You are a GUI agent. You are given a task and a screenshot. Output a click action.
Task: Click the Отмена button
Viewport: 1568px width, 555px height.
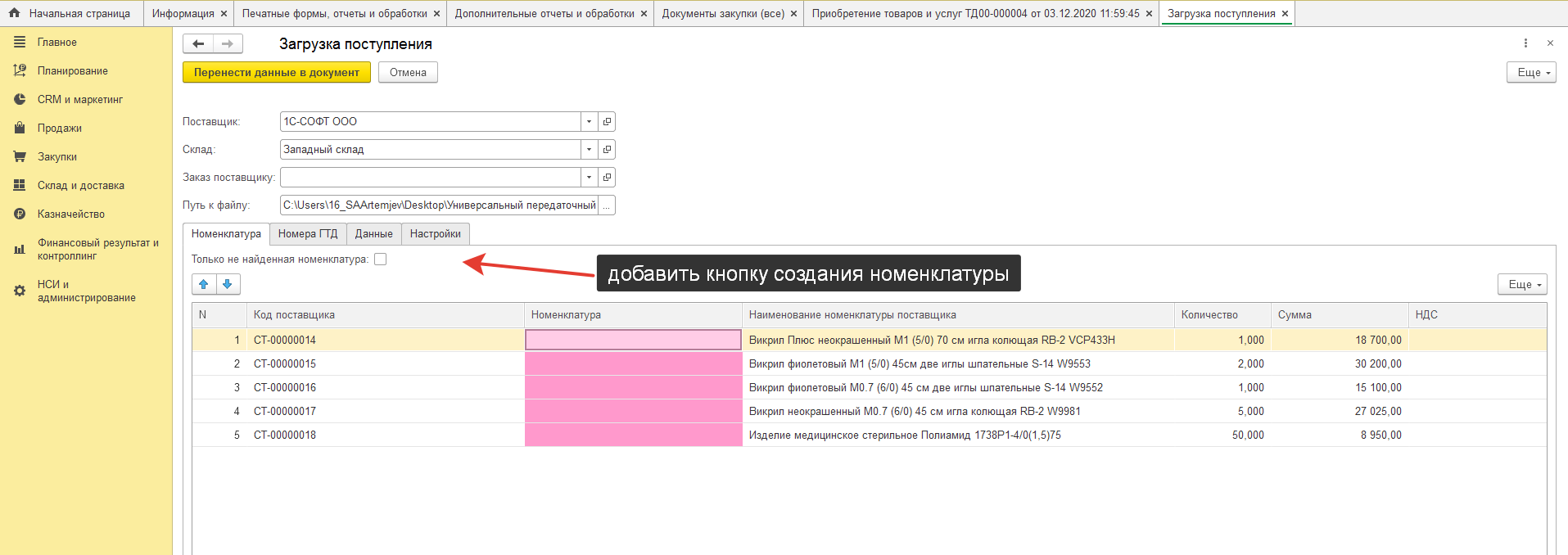[408, 73]
